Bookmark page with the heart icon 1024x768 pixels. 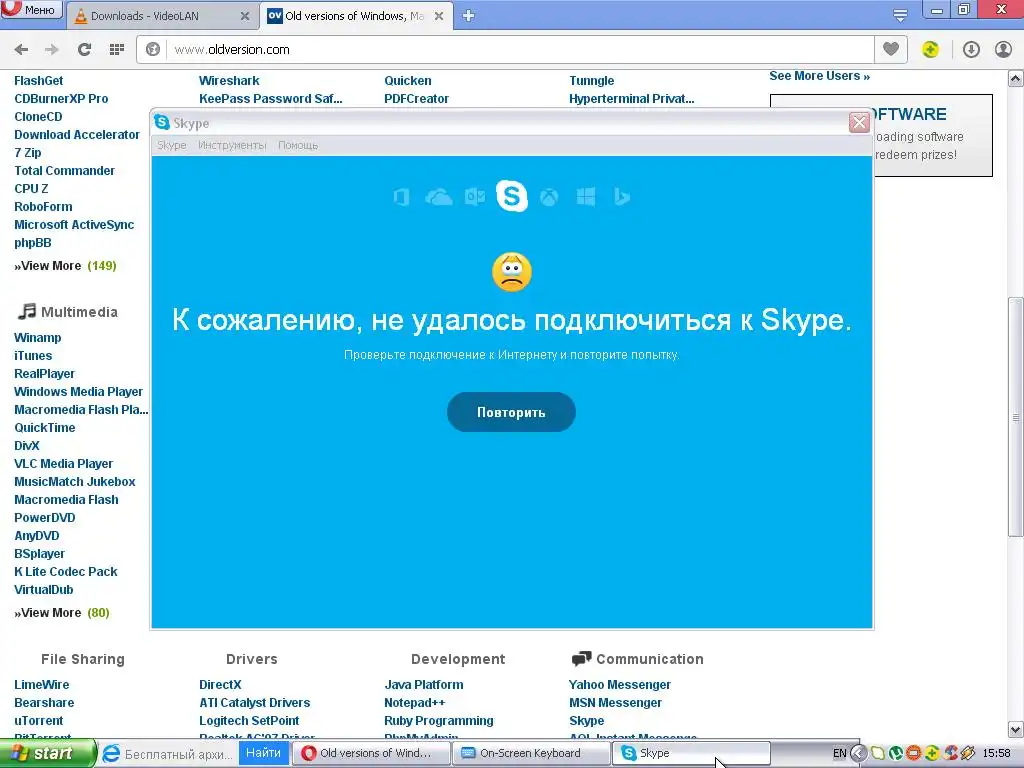click(891, 49)
